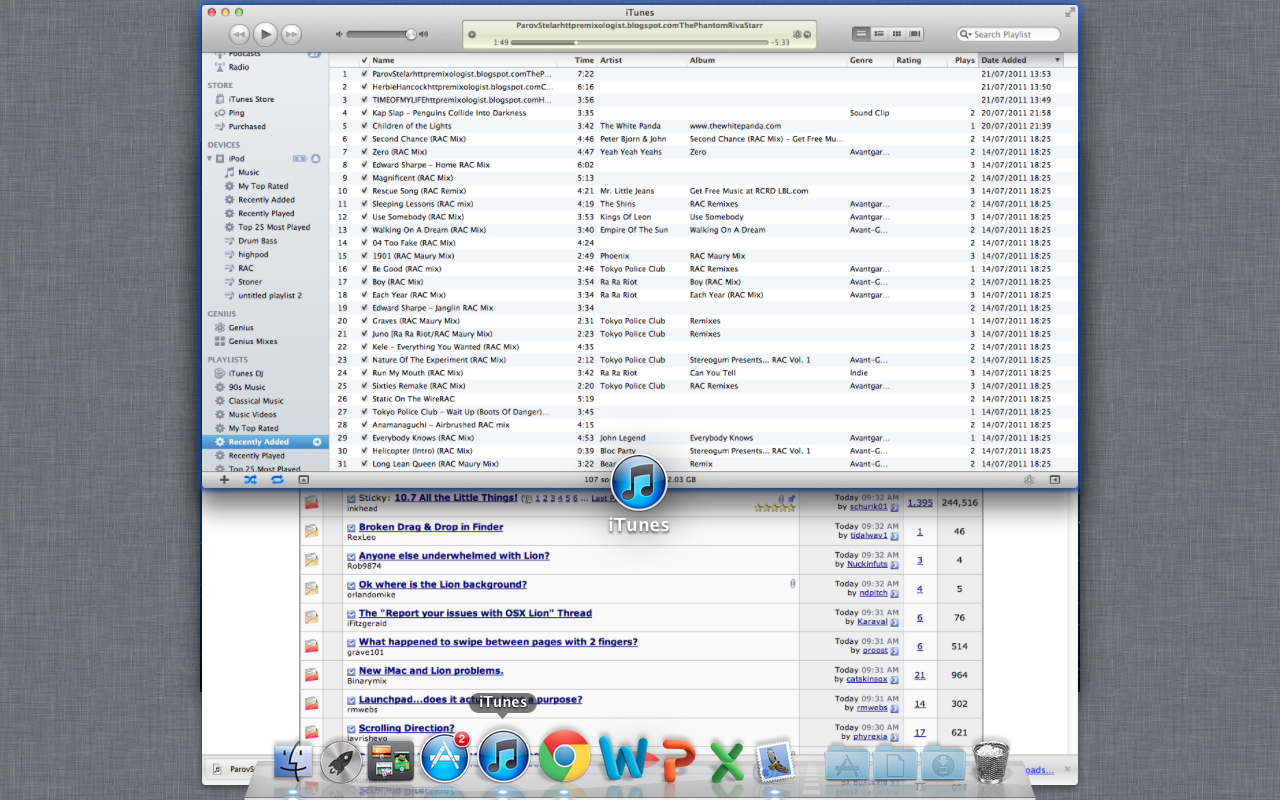Click the small play icon in the now-playing display
Image resolution: width=1280 pixels, height=800 pixels.
pyautogui.click(x=472, y=35)
